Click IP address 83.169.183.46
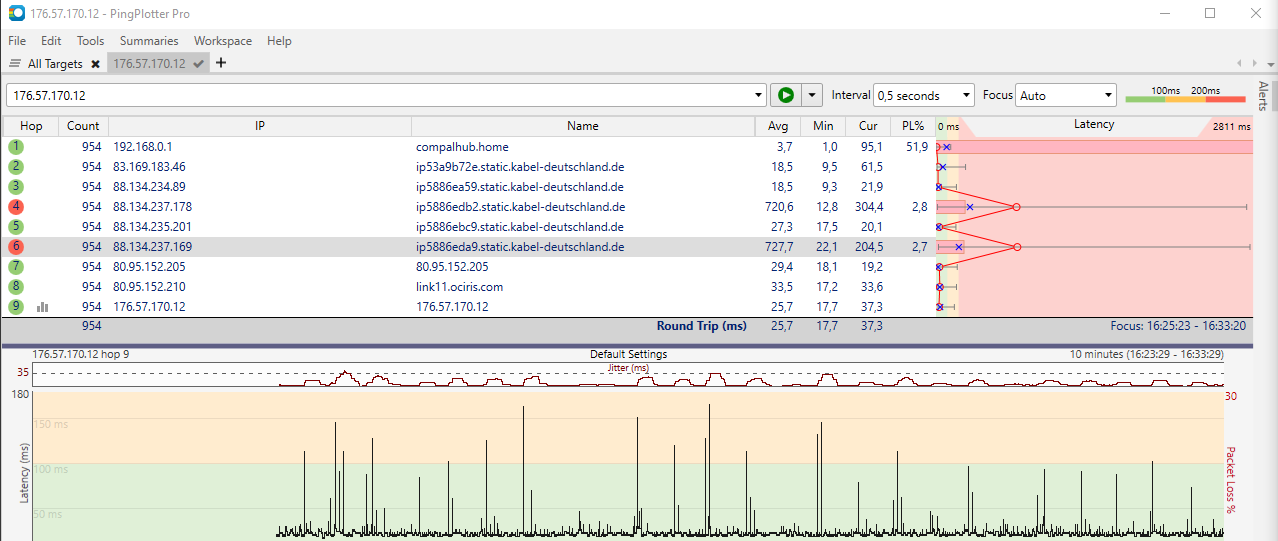This screenshot has width=1278, height=541. (x=149, y=167)
